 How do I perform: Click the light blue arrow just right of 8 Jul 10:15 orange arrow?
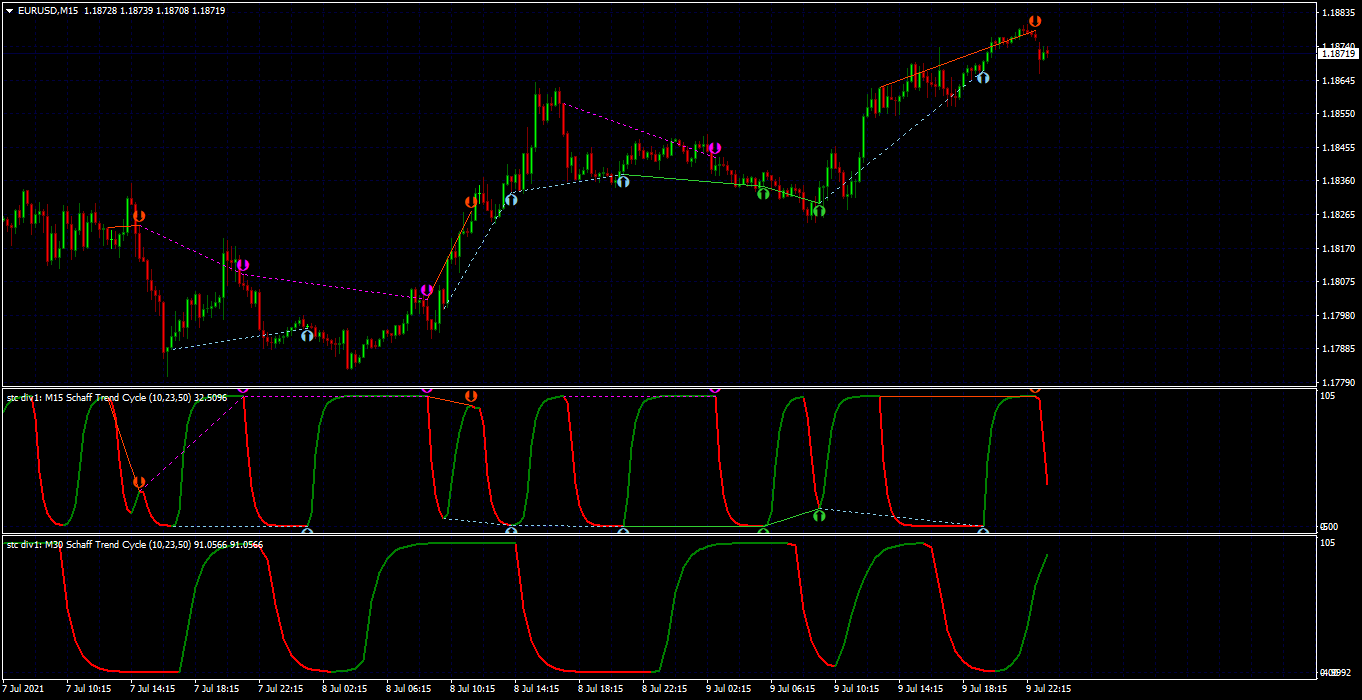(511, 200)
